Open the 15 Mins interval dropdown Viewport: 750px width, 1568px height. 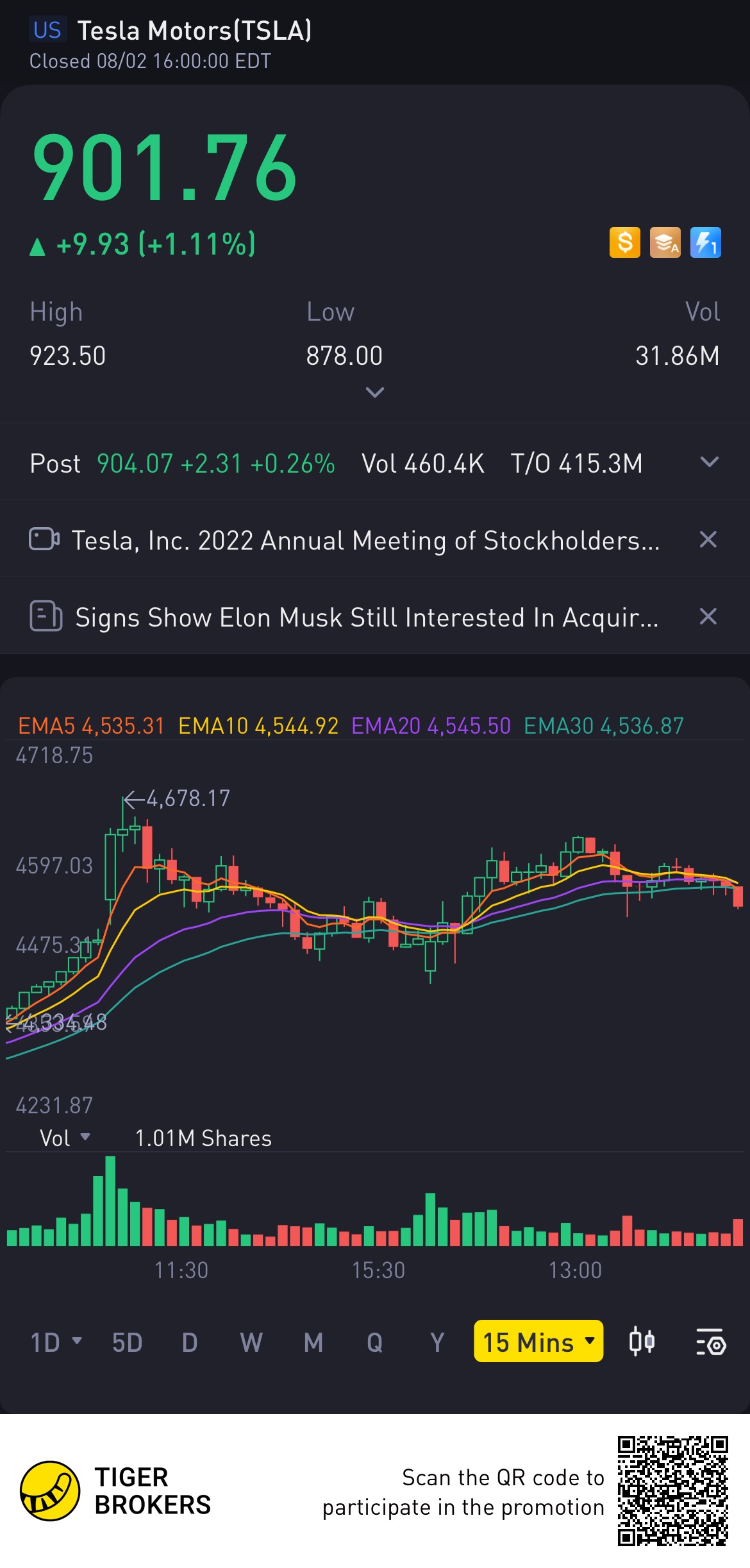(538, 1342)
